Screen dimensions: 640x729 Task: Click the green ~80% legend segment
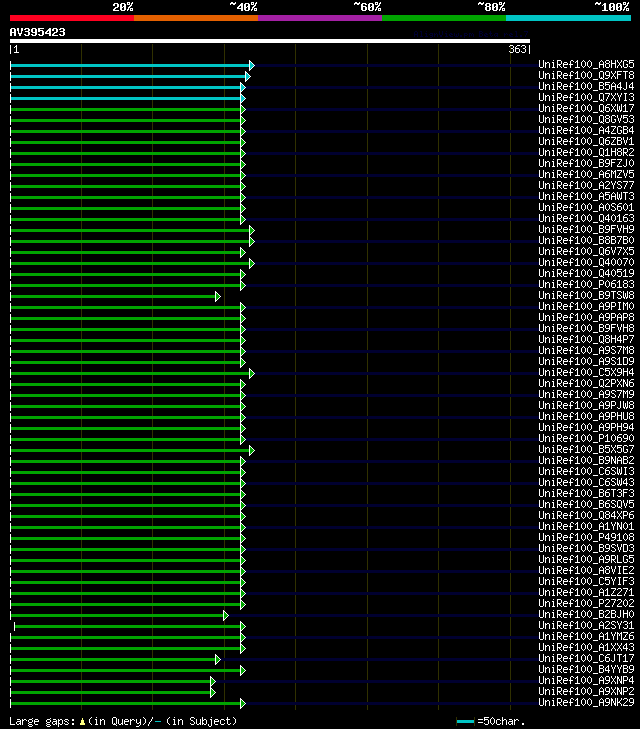[444, 18]
